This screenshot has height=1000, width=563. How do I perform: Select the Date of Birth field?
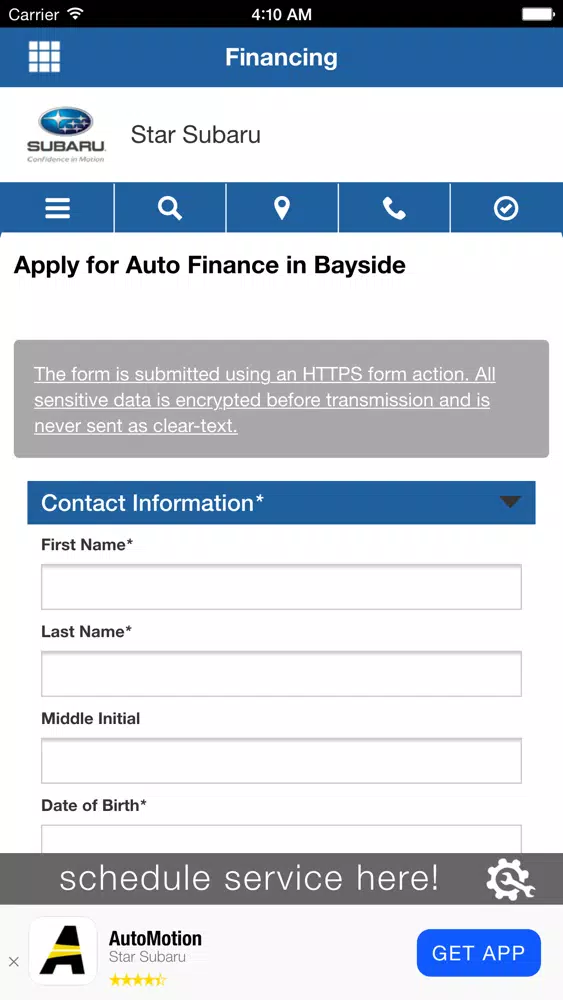coord(281,839)
